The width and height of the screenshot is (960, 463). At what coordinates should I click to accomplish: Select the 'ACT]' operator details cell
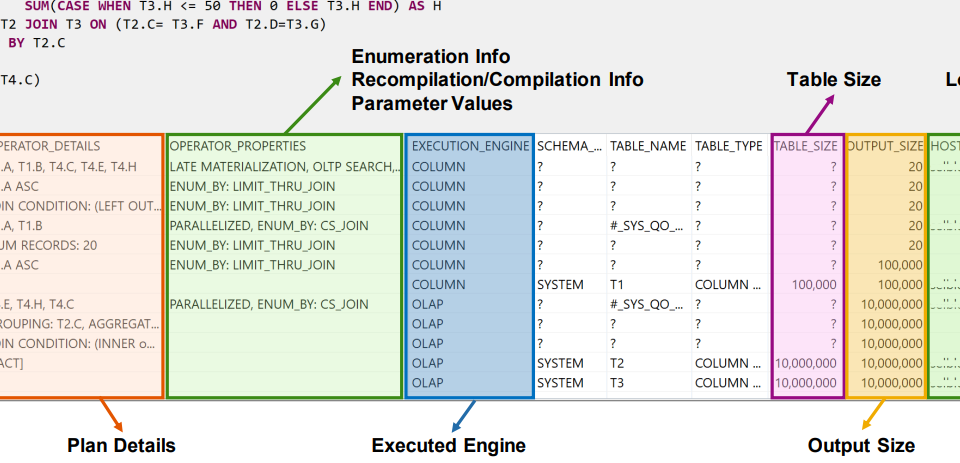[x=12, y=363]
